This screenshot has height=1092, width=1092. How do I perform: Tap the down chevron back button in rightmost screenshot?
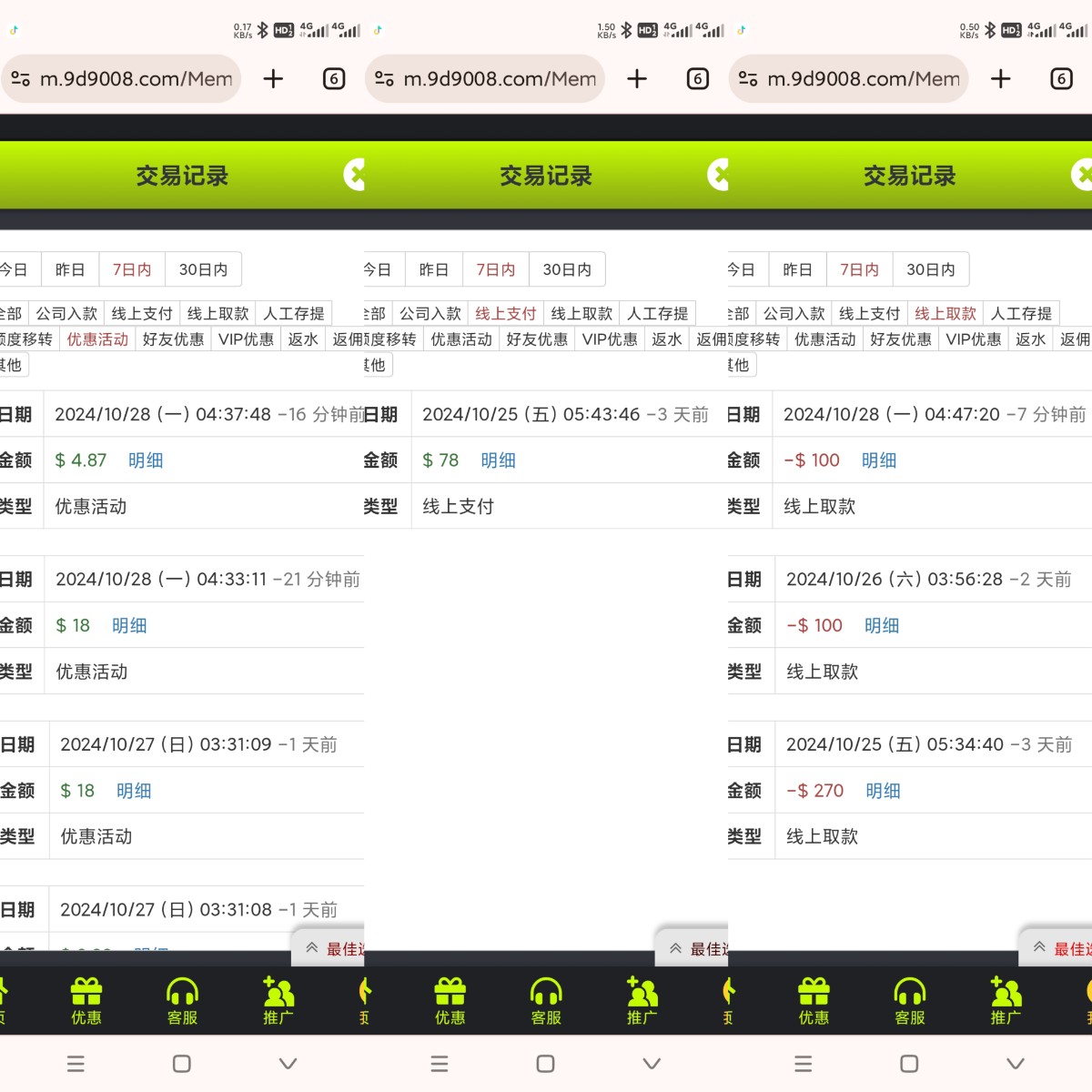(x=1016, y=1064)
